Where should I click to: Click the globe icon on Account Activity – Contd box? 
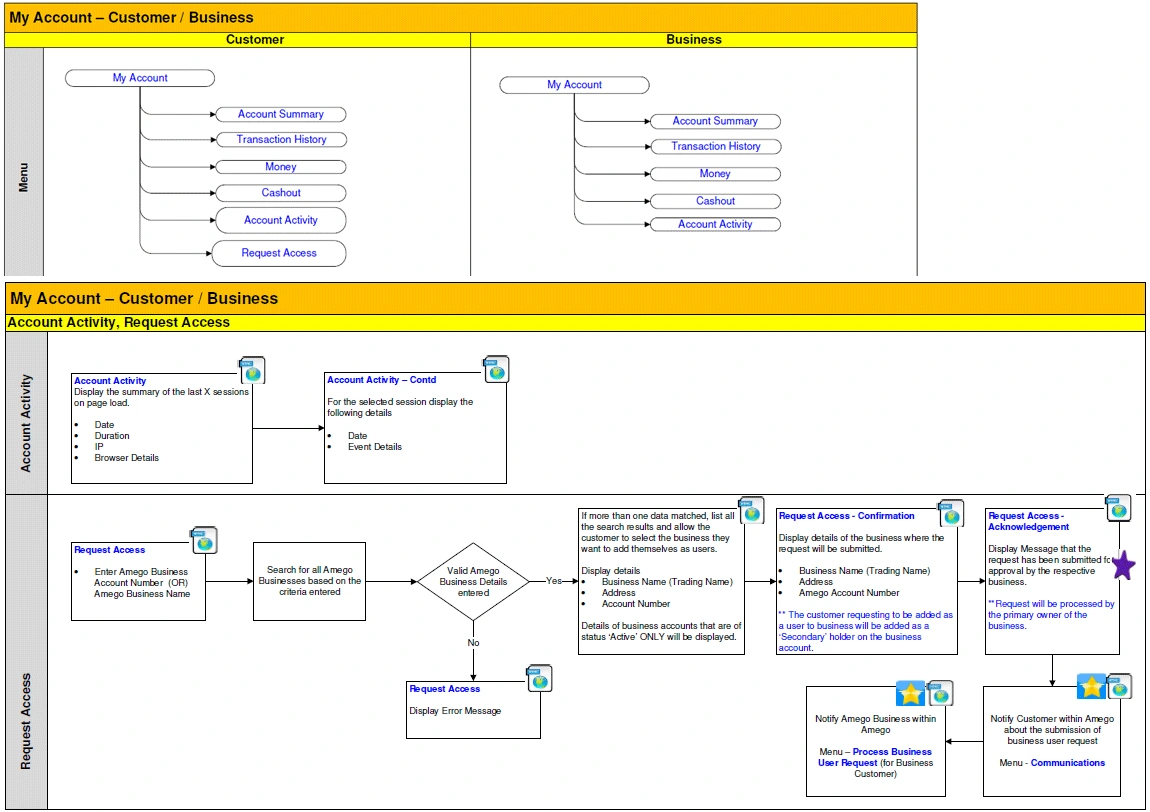point(496,370)
